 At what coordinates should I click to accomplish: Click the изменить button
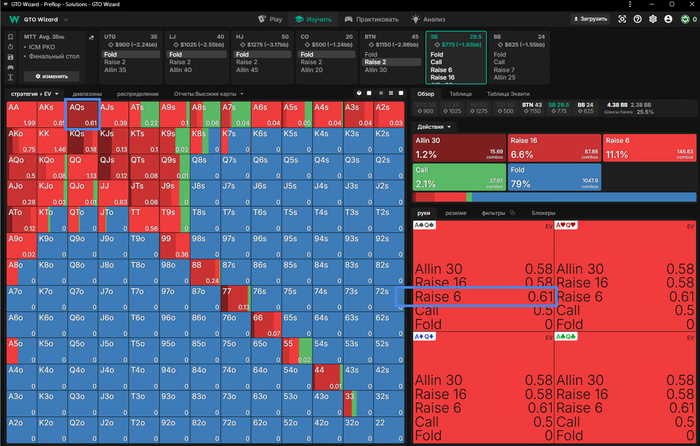(x=52, y=76)
